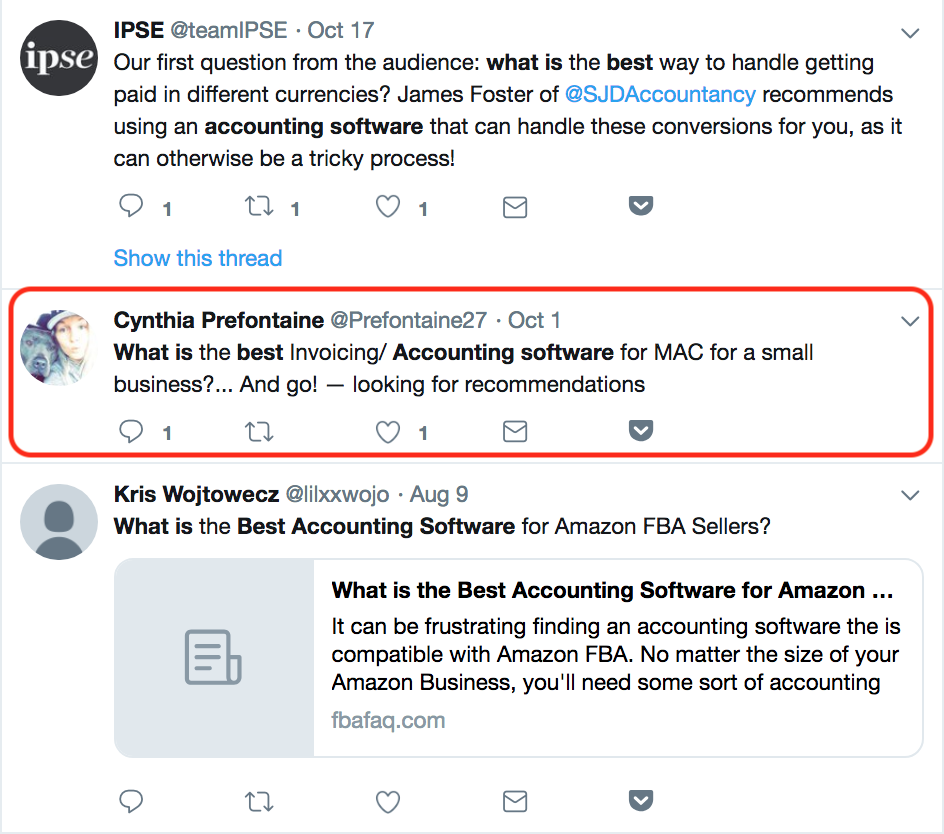Viewport: 944px width, 834px height.
Task: Like the IPSE tweet
Action: tap(388, 207)
